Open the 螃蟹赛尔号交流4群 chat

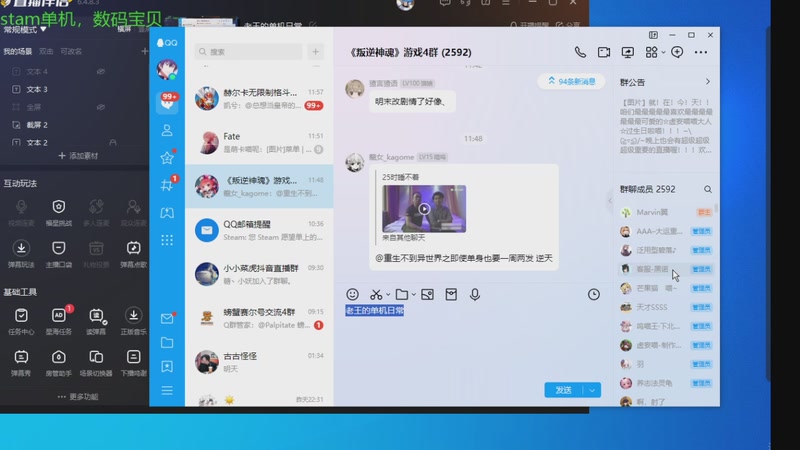259,318
